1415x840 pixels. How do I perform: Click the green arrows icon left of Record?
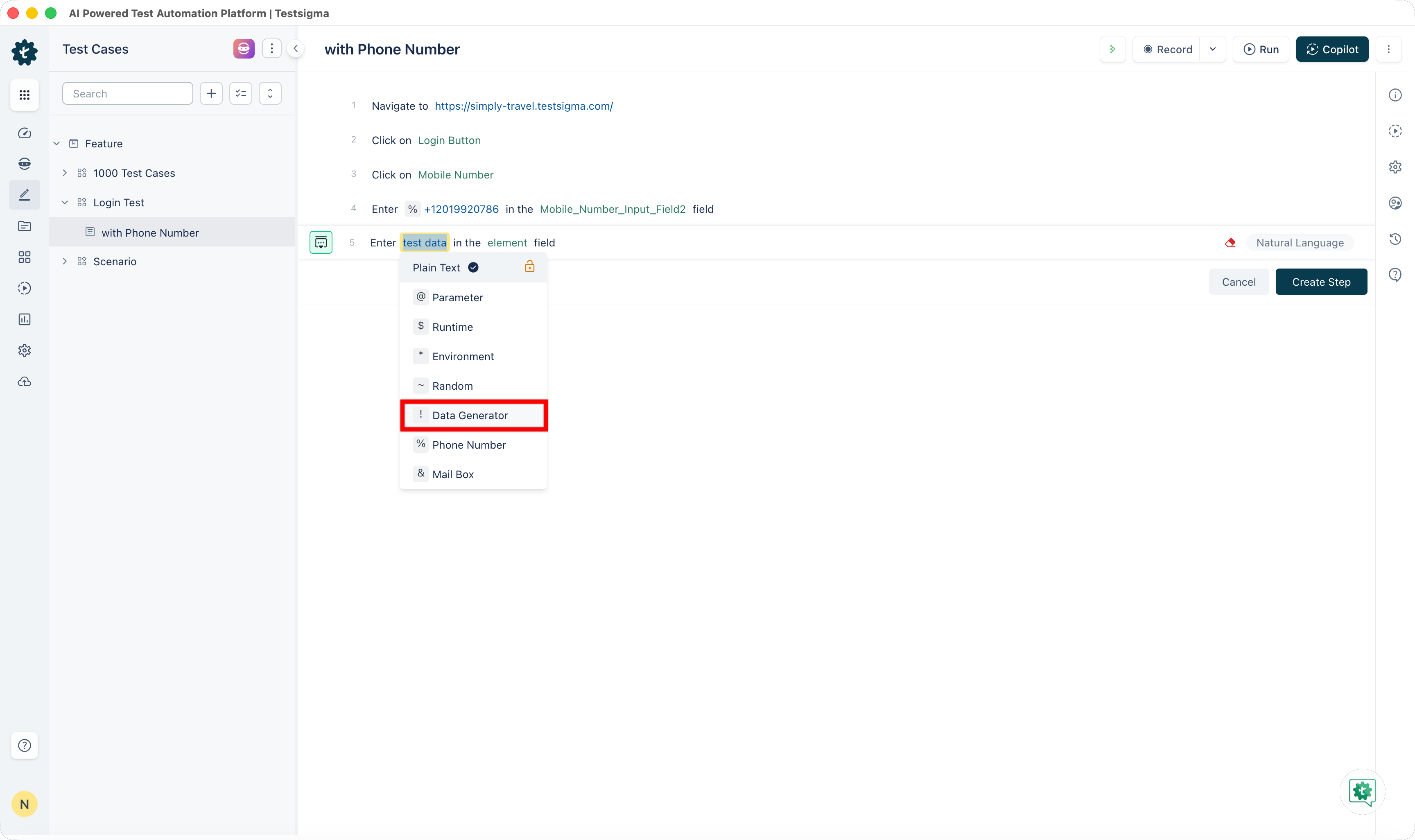(x=1113, y=49)
